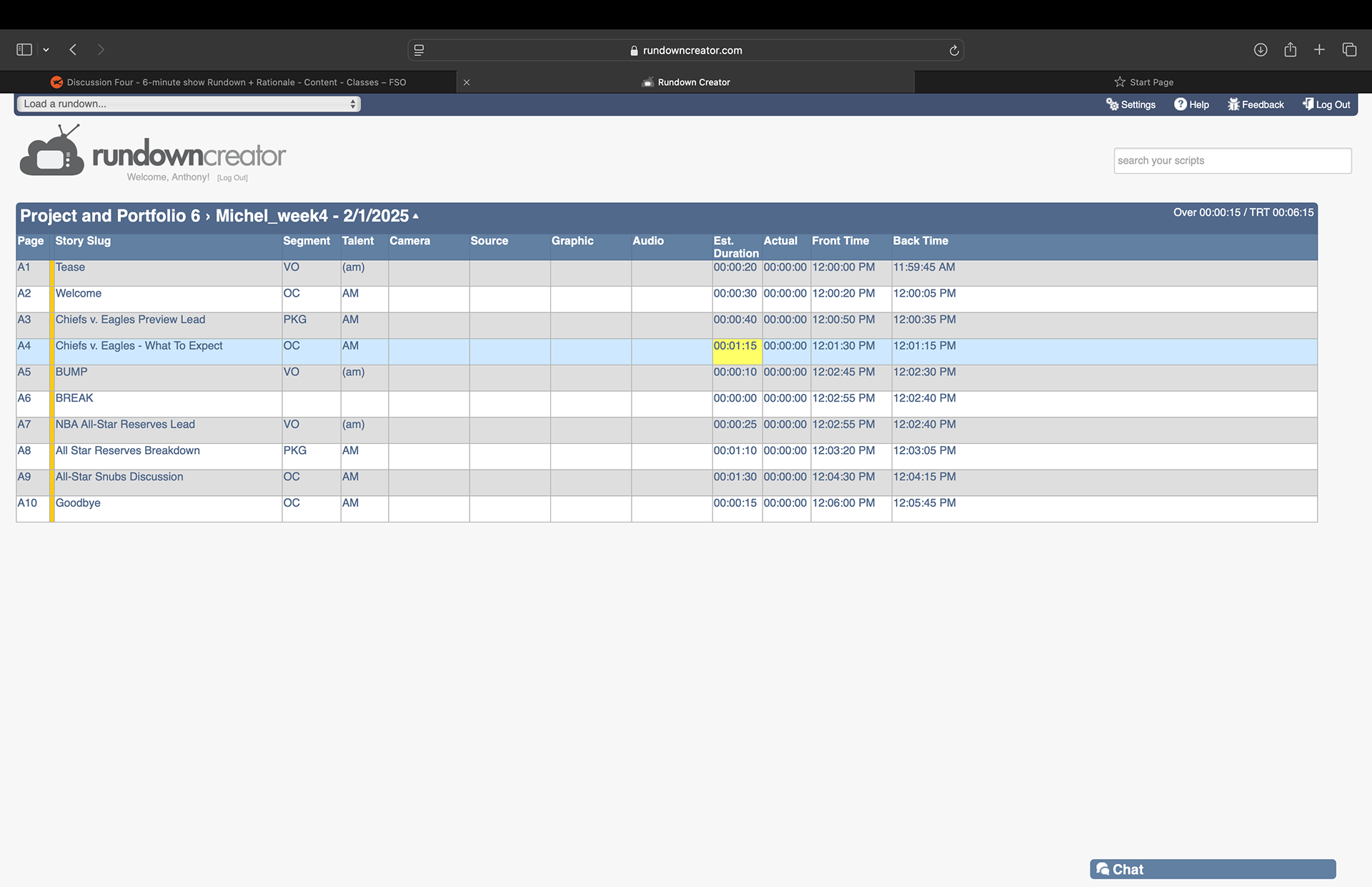The width and height of the screenshot is (1372, 887).
Task: Click the Log Out door icon
Action: pyautogui.click(x=1308, y=104)
